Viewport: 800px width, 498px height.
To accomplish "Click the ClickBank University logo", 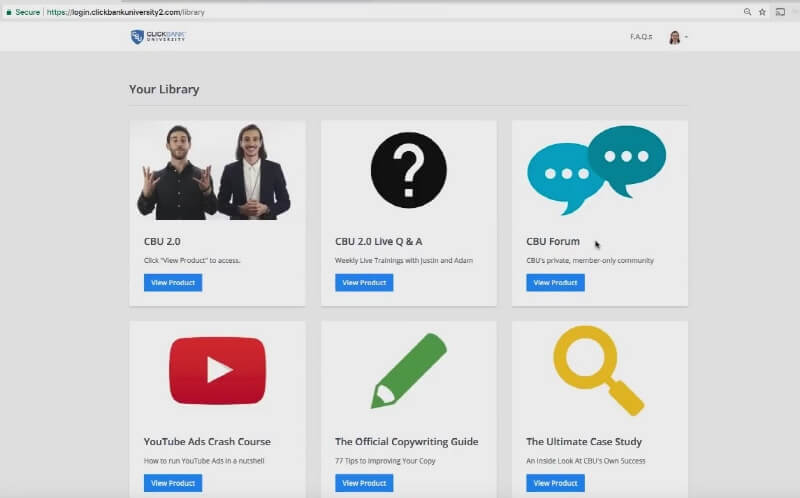I will point(158,37).
